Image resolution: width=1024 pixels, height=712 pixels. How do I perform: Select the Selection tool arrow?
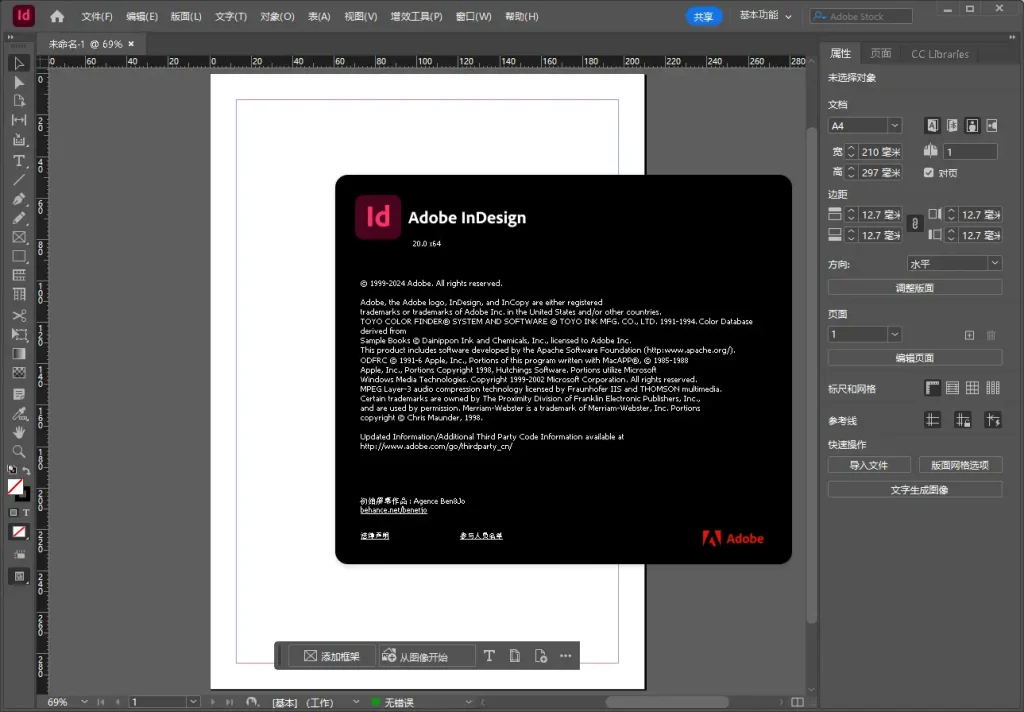pos(19,63)
